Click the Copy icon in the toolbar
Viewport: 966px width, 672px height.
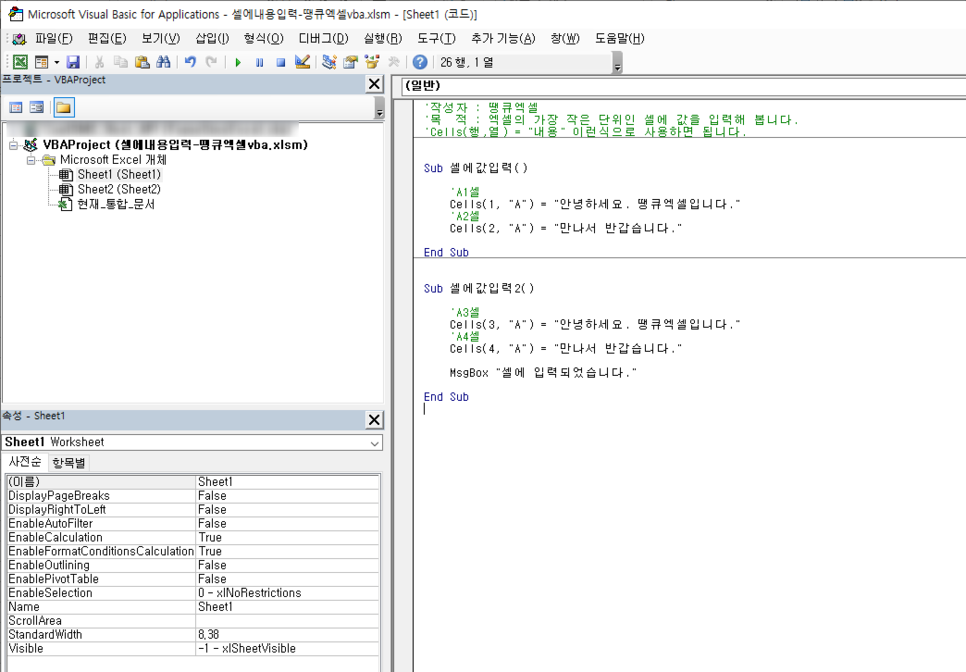121,62
